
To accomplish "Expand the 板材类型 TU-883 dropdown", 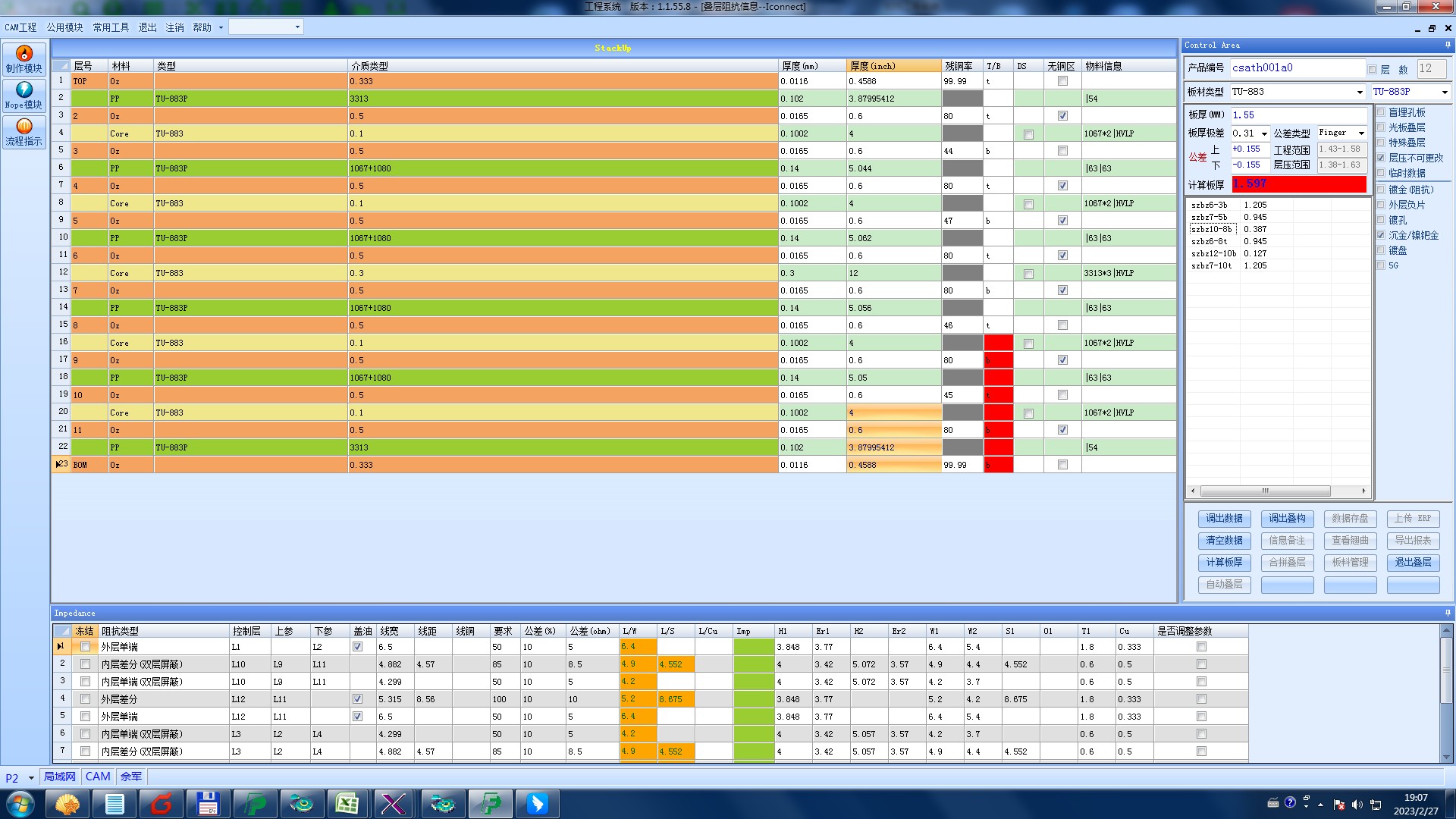I will [1359, 93].
